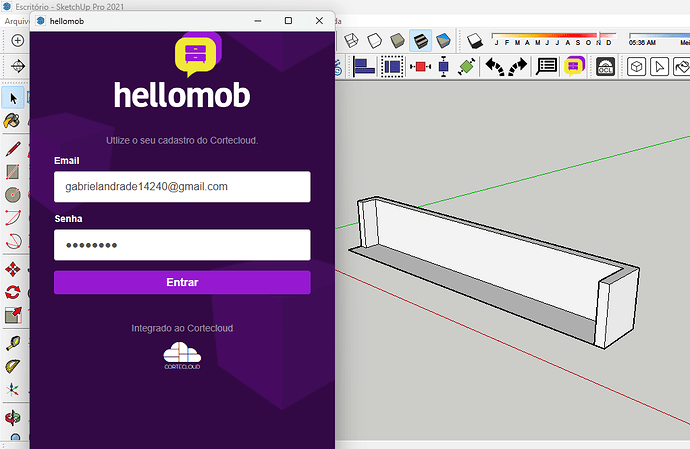Viewport: 690px width, 449px height.
Task: Select the arrow Select tool in left toolbar
Action: (x=12, y=97)
